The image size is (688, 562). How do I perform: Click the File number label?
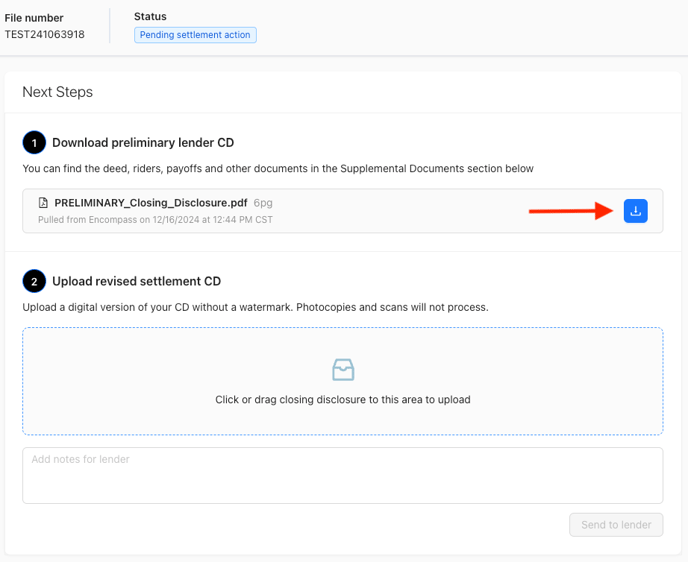[x=34, y=18]
